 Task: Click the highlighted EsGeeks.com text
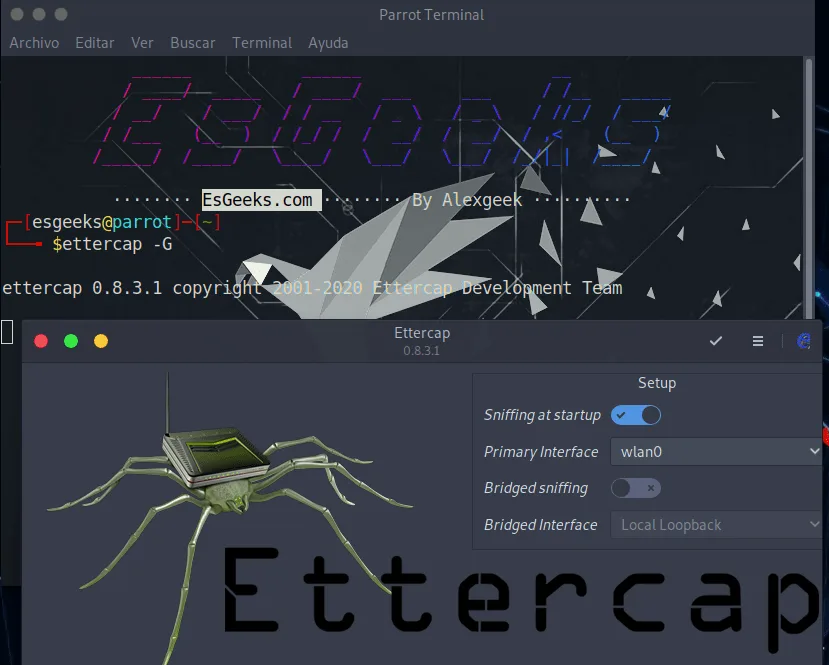(261, 200)
